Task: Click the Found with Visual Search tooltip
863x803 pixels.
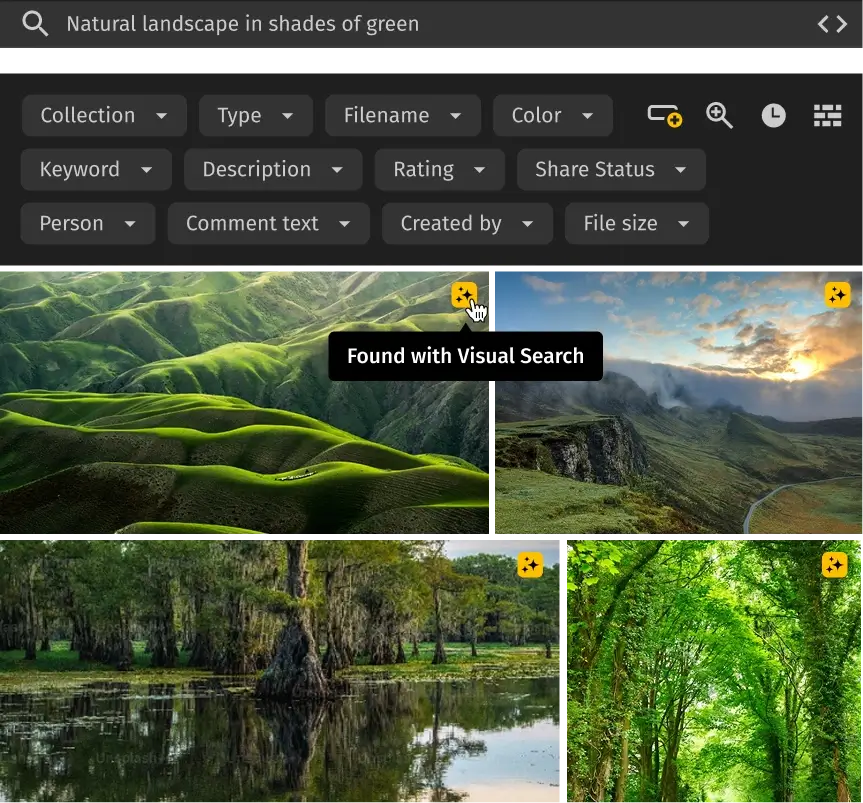Action: 465,355
